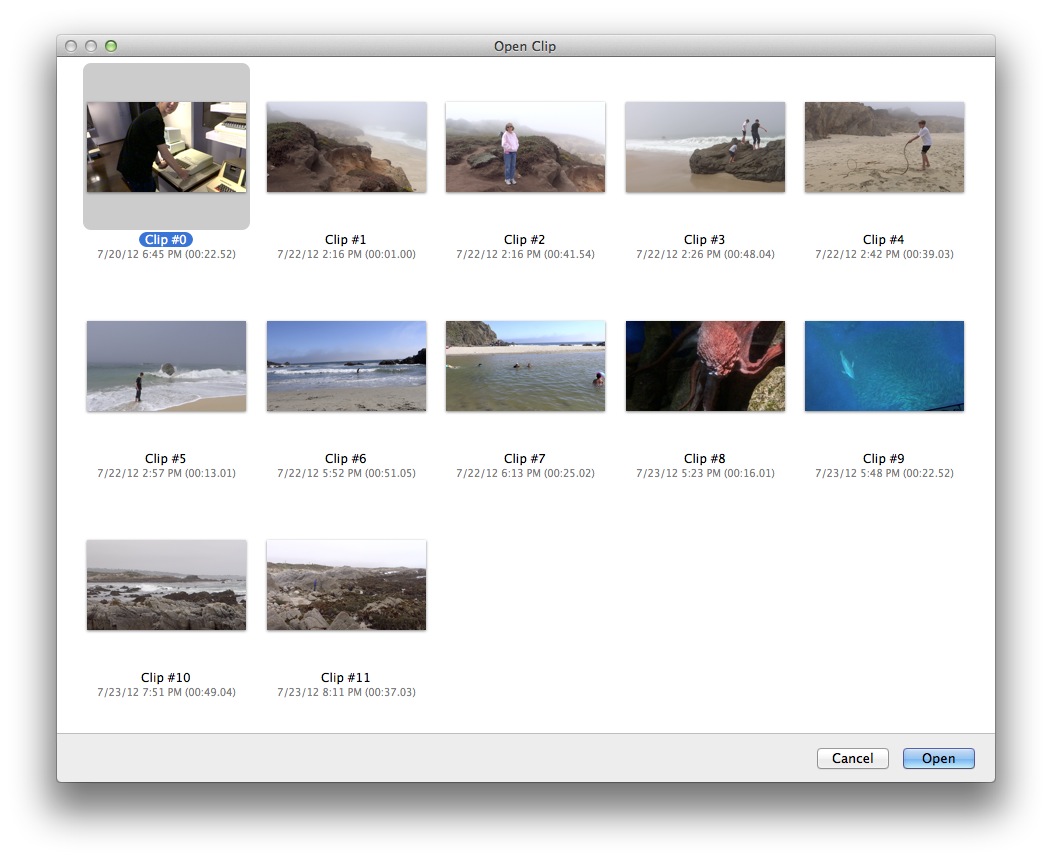Open the Clip #9 underwater blue thumbnail

pos(884,365)
